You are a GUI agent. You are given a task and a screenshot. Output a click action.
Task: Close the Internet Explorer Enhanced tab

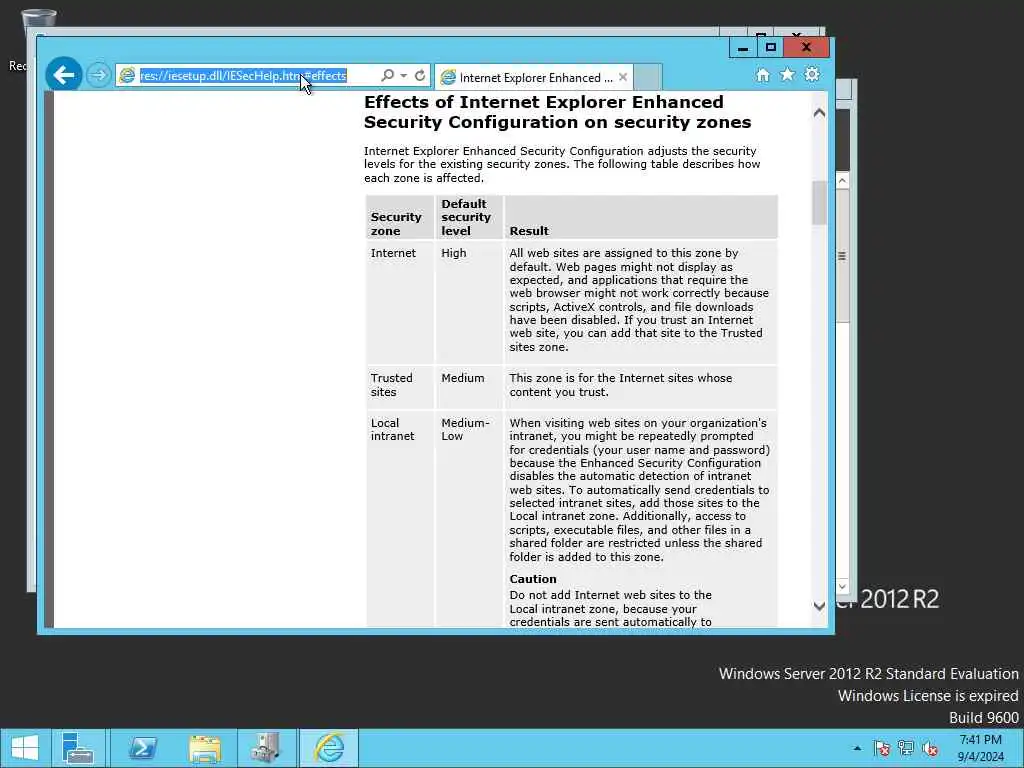point(623,77)
